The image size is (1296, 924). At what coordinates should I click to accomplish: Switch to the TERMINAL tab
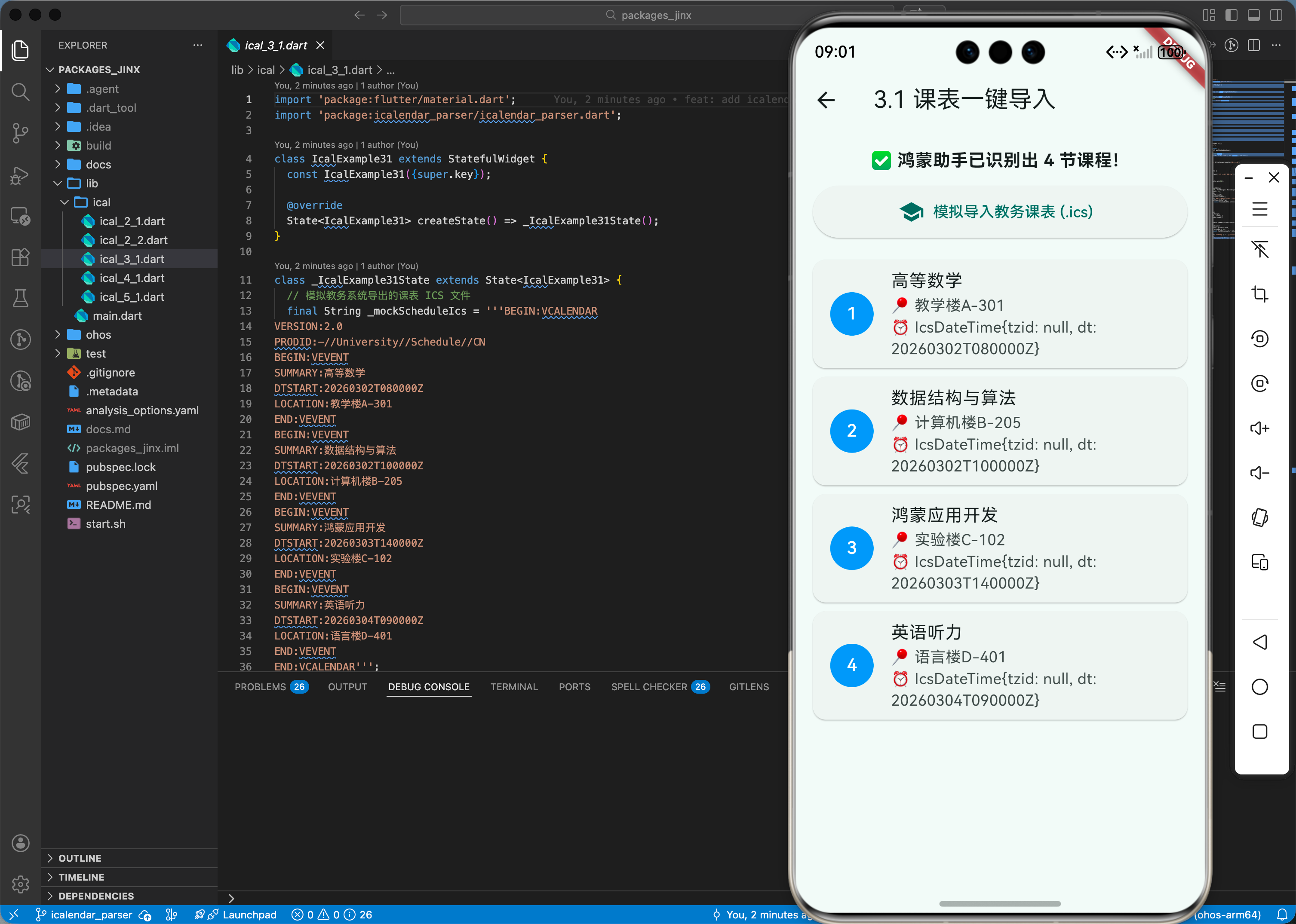click(513, 687)
